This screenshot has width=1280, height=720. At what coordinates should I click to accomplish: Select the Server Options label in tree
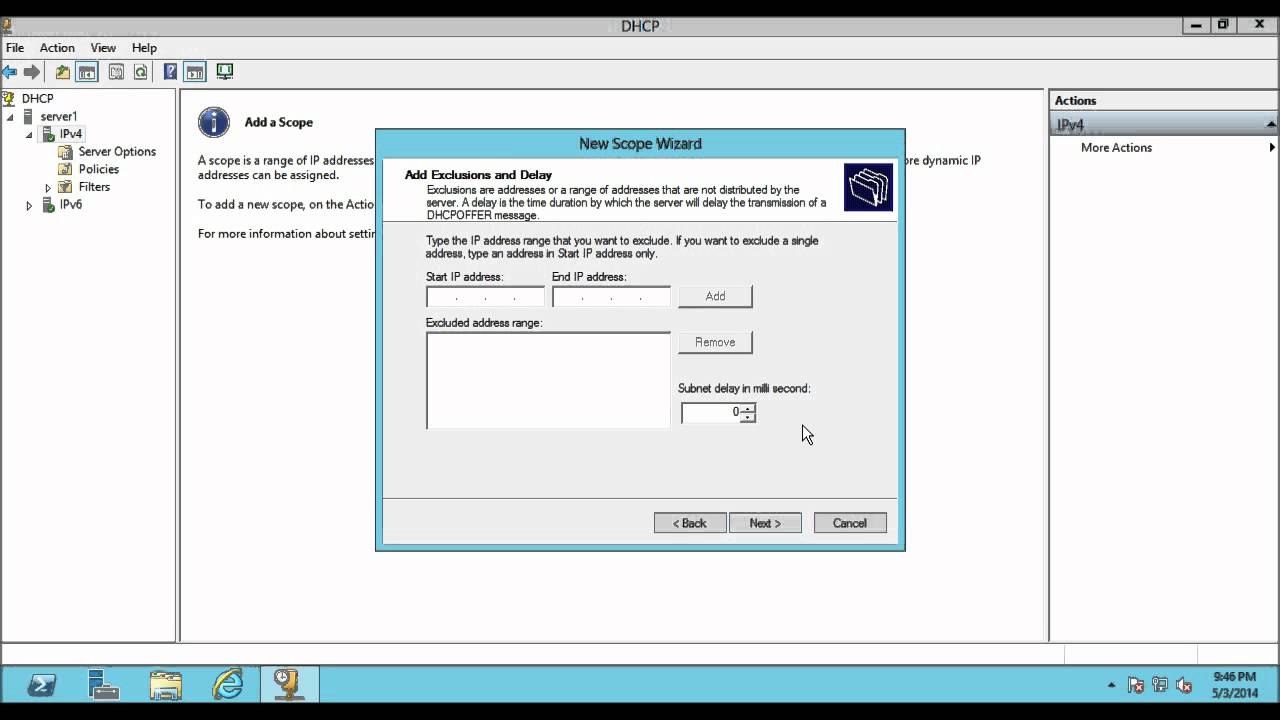point(117,152)
